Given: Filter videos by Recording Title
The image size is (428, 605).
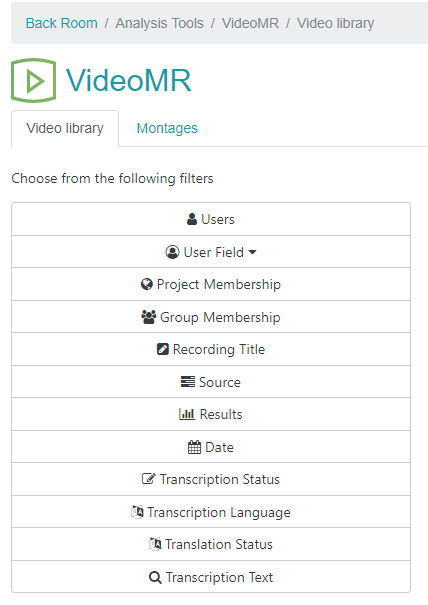Looking at the screenshot, I should pos(211,349).
